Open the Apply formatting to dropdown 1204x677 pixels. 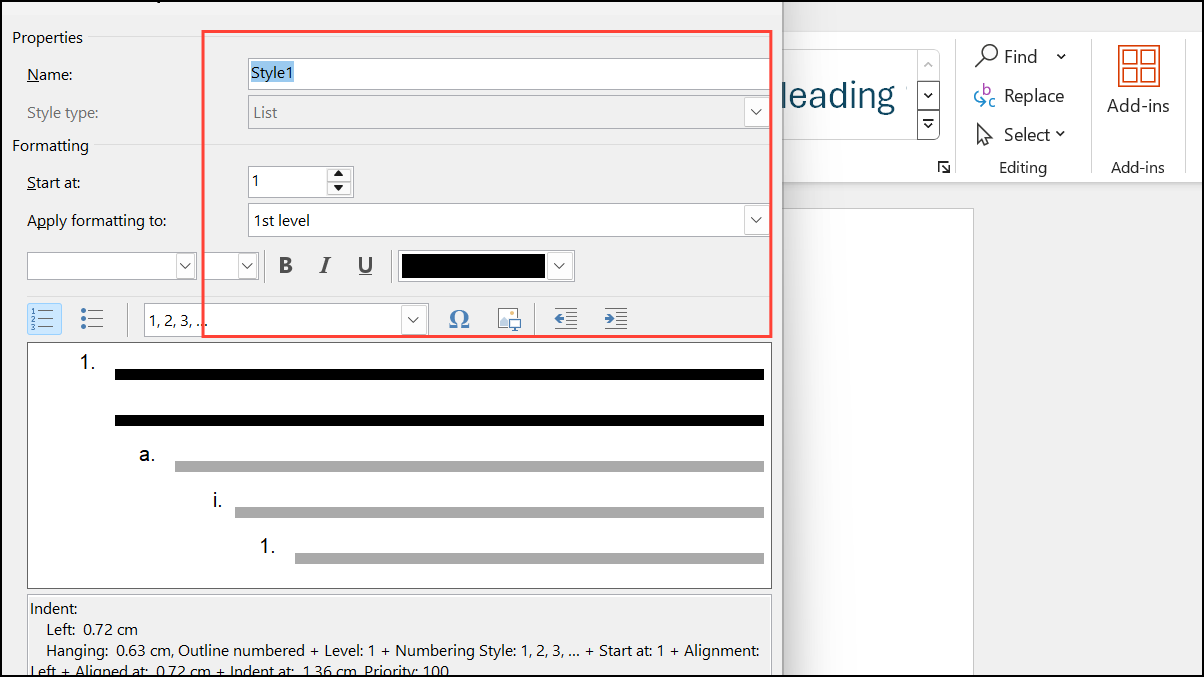[x=757, y=220]
